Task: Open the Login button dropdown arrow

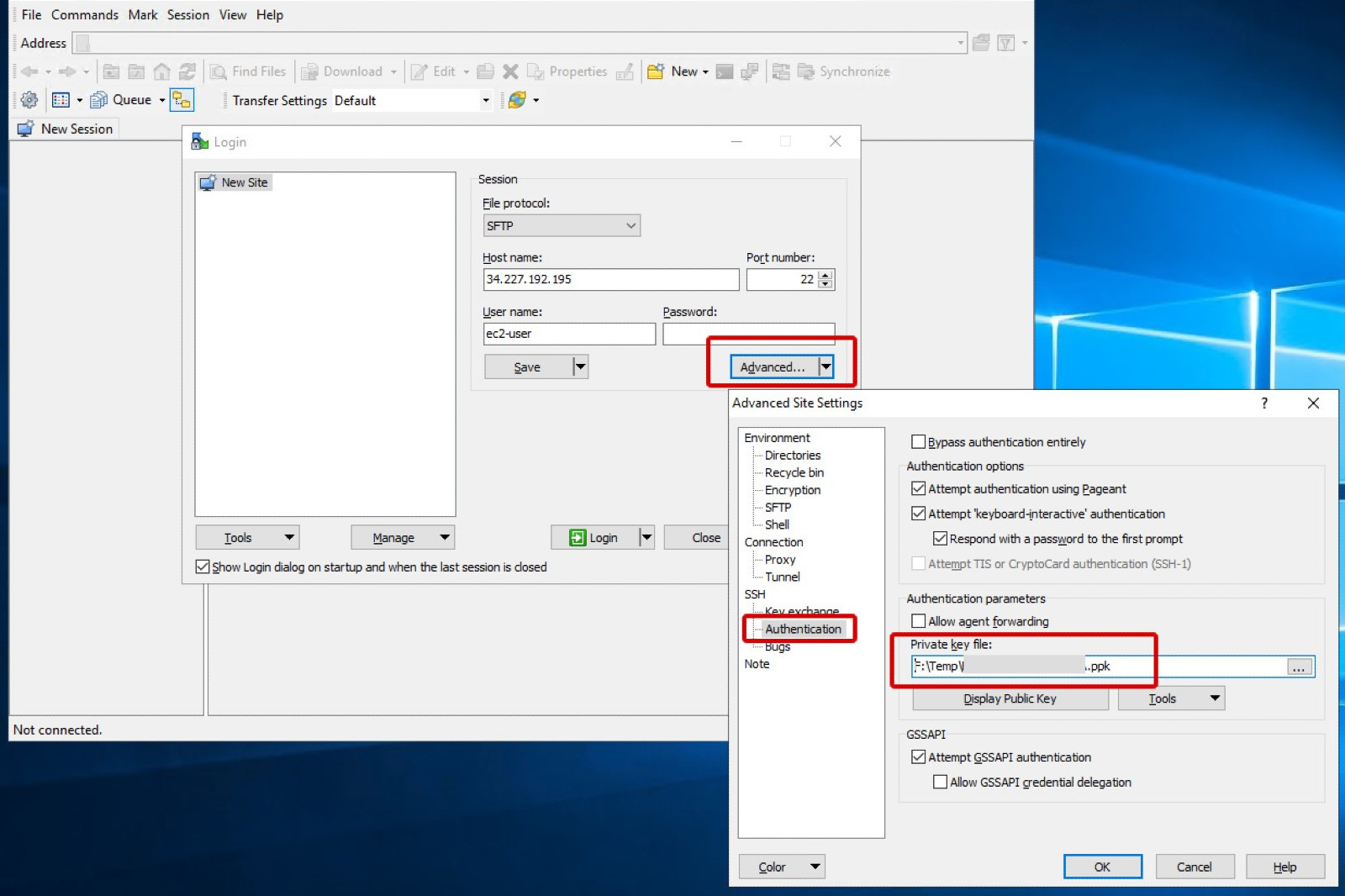Action: tap(646, 537)
